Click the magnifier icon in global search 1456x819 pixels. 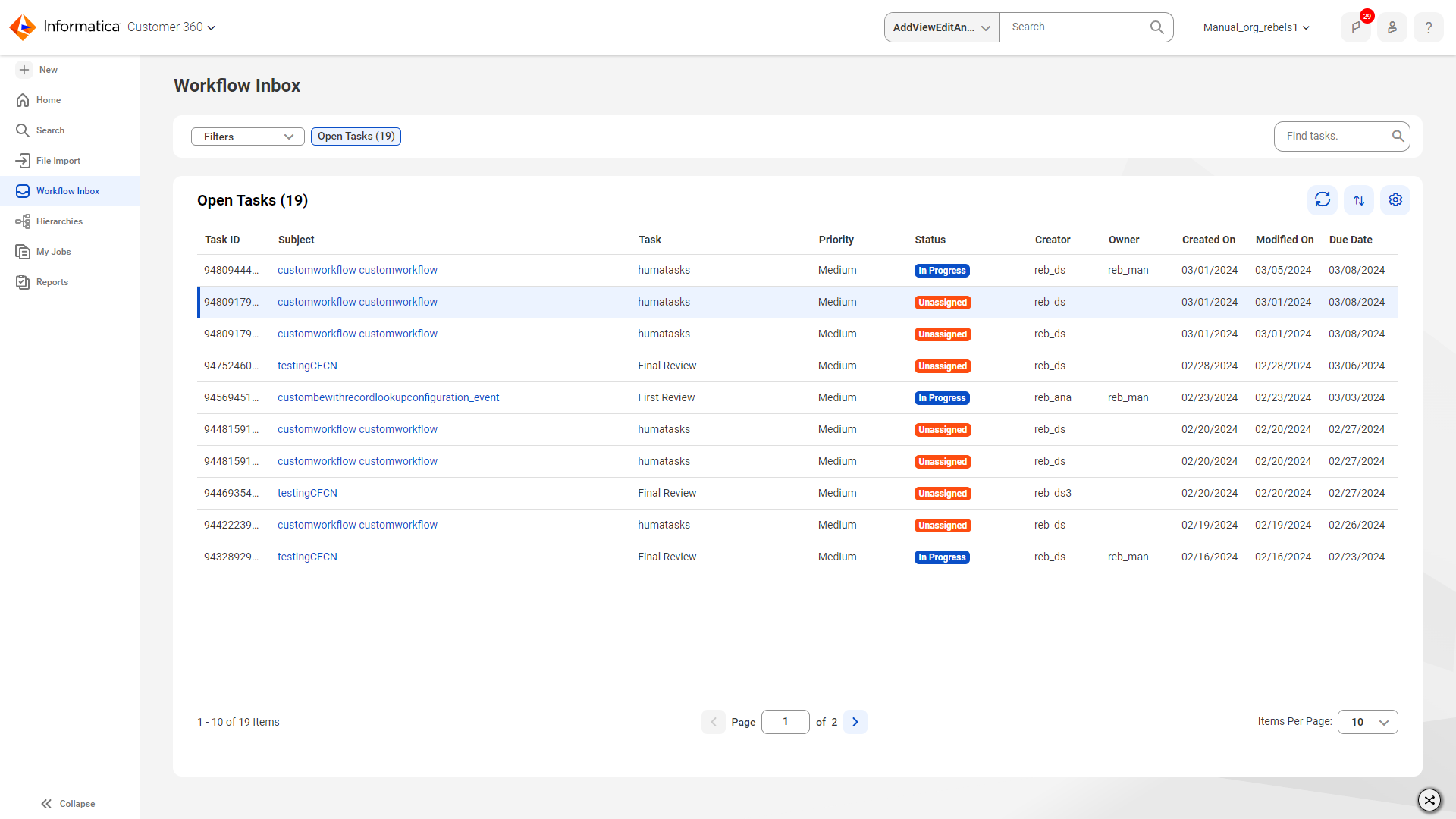(x=1157, y=27)
